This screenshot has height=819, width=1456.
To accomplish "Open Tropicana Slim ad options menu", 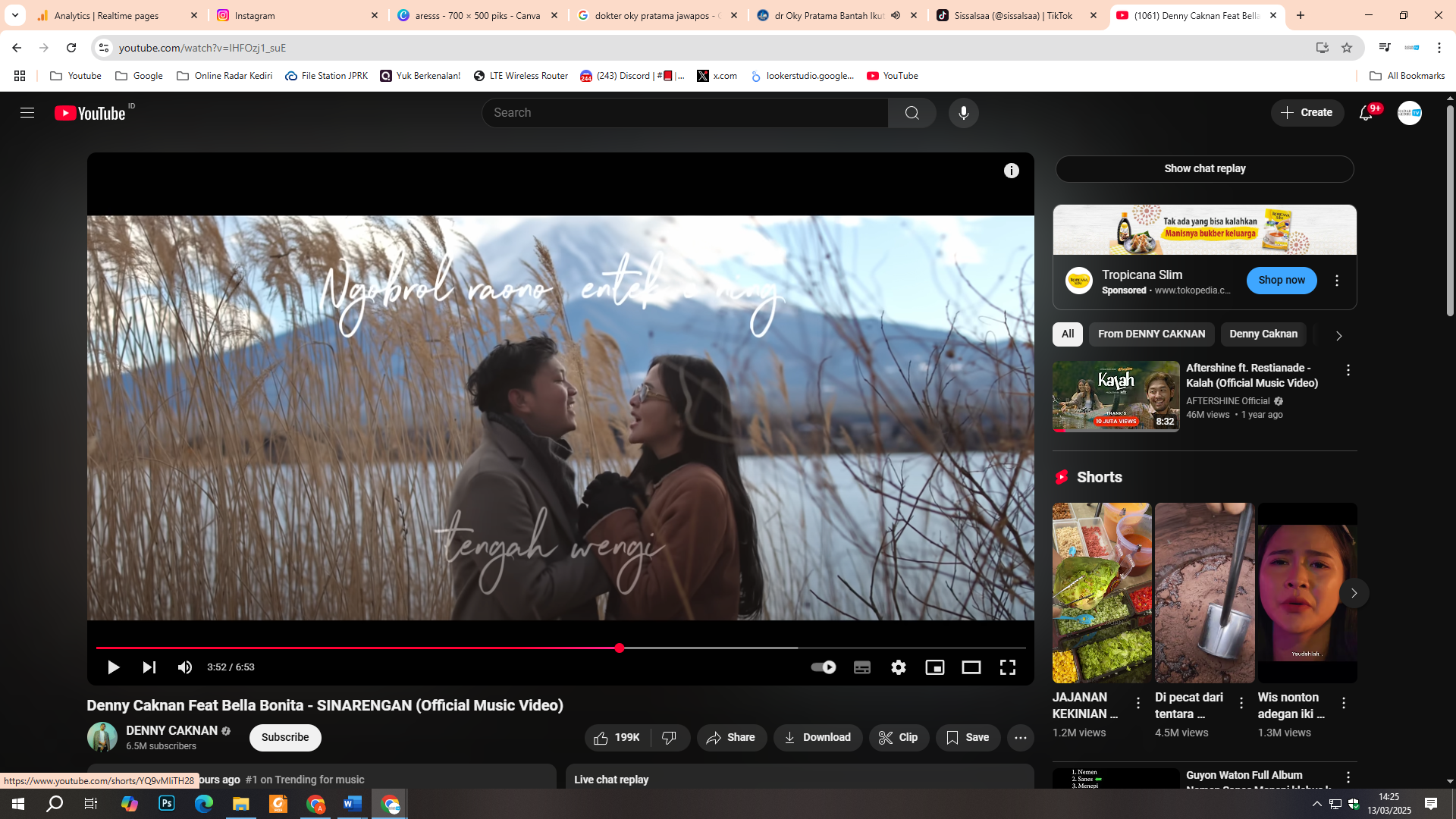I will pyautogui.click(x=1337, y=281).
